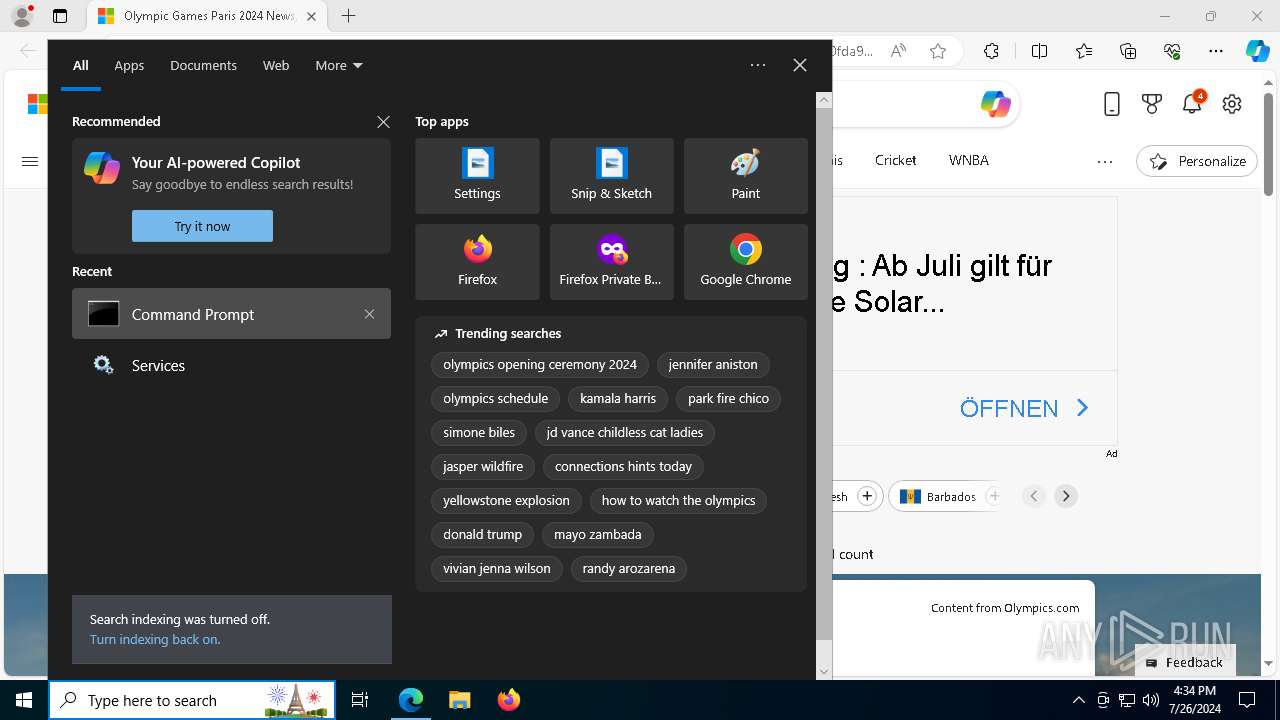Open the WNBA topic tab

968,160
